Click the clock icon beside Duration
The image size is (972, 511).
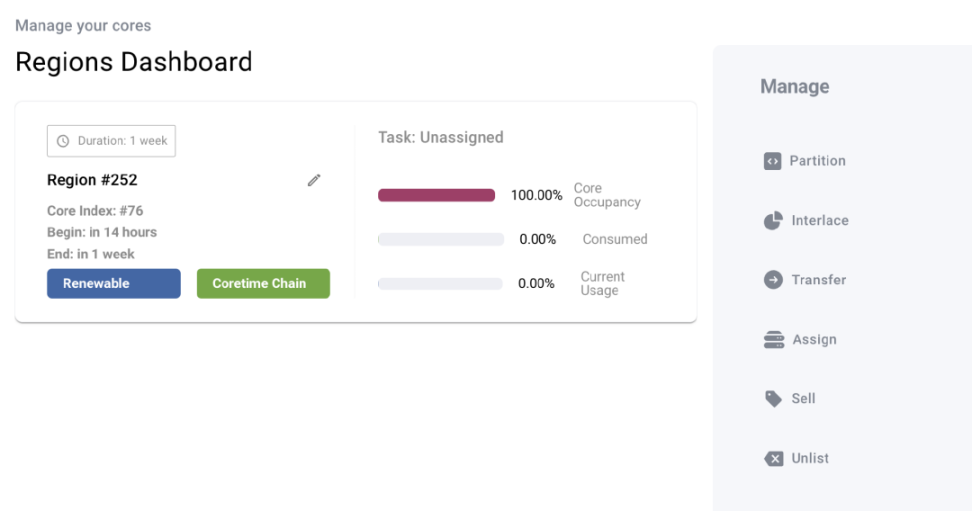pos(63,141)
